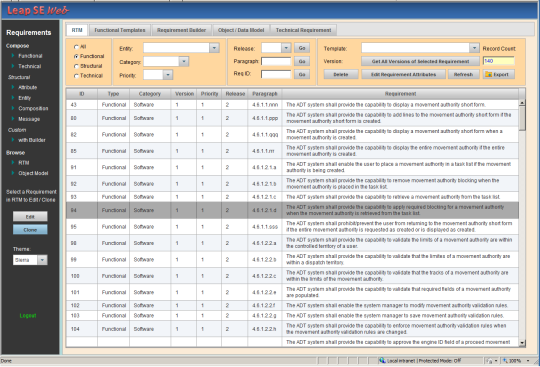Sort by the Release column header

click(235, 94)
